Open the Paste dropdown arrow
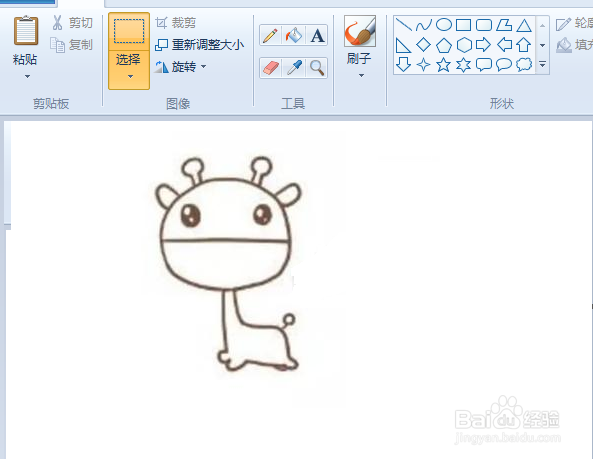 27,76
